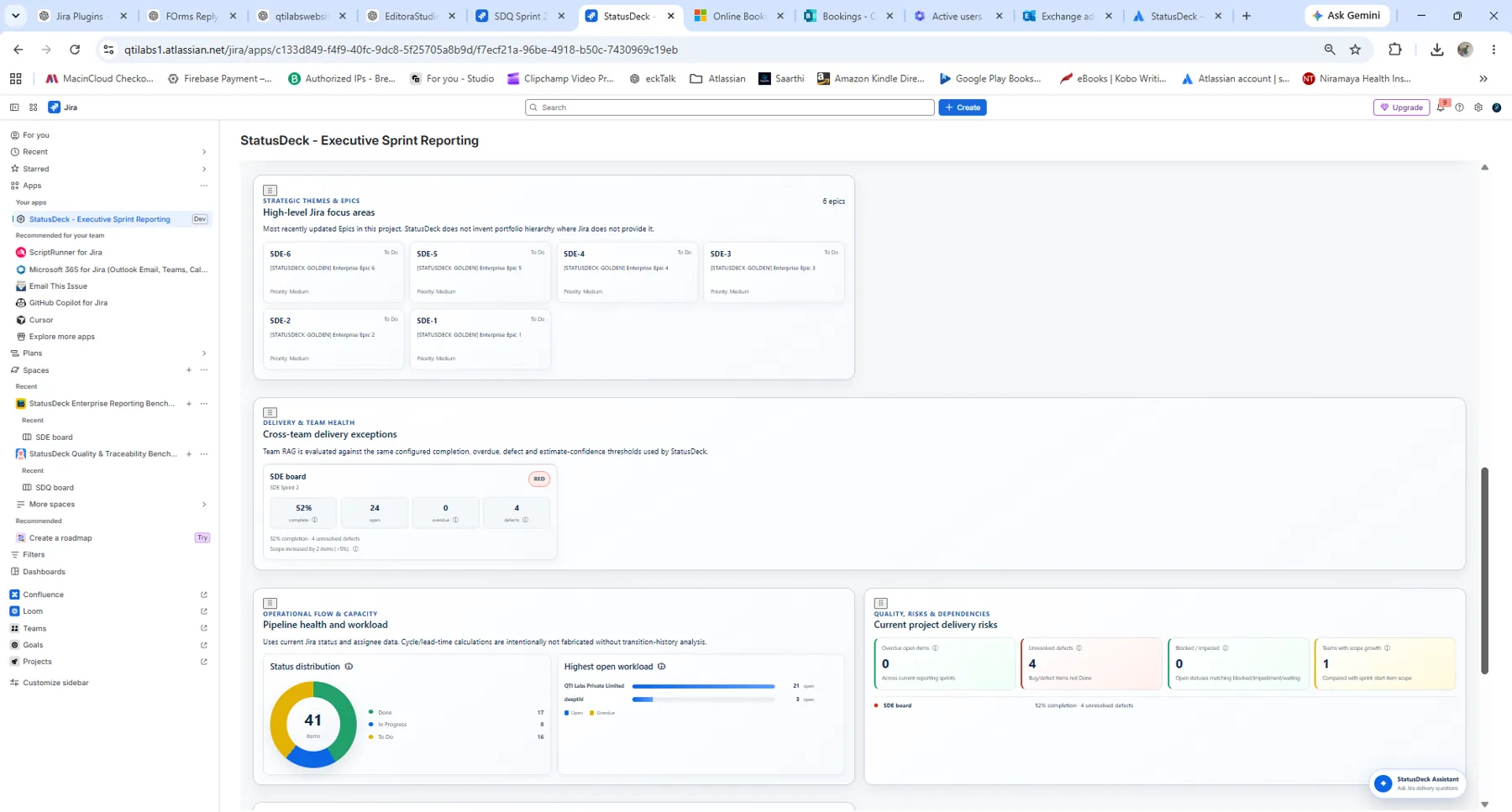Click the info icon beside Status distribution
Viewport: 1512px width, 812px height.
click(349, 667)
